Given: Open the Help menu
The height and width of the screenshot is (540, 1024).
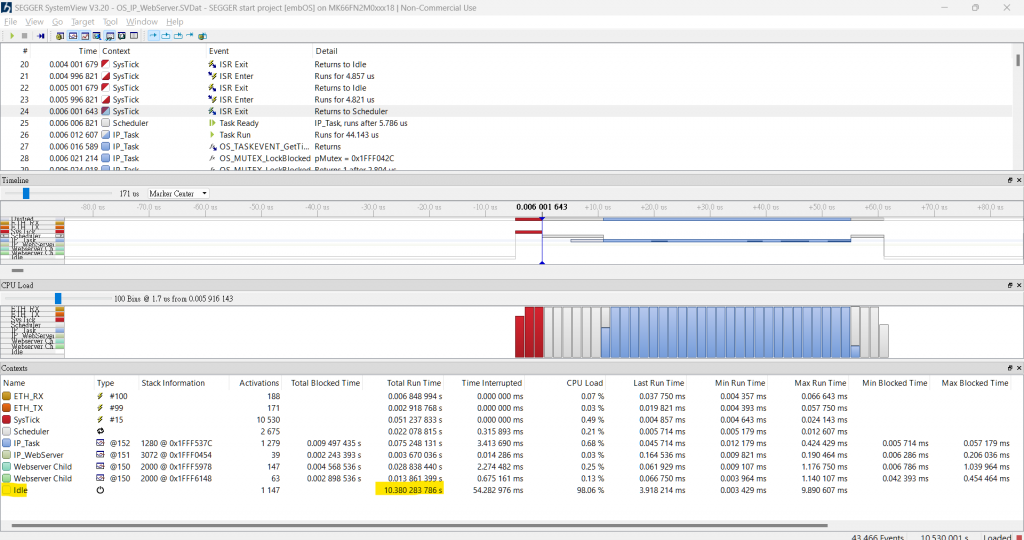Looking at the screenshot, I should (x=174, y=22).
